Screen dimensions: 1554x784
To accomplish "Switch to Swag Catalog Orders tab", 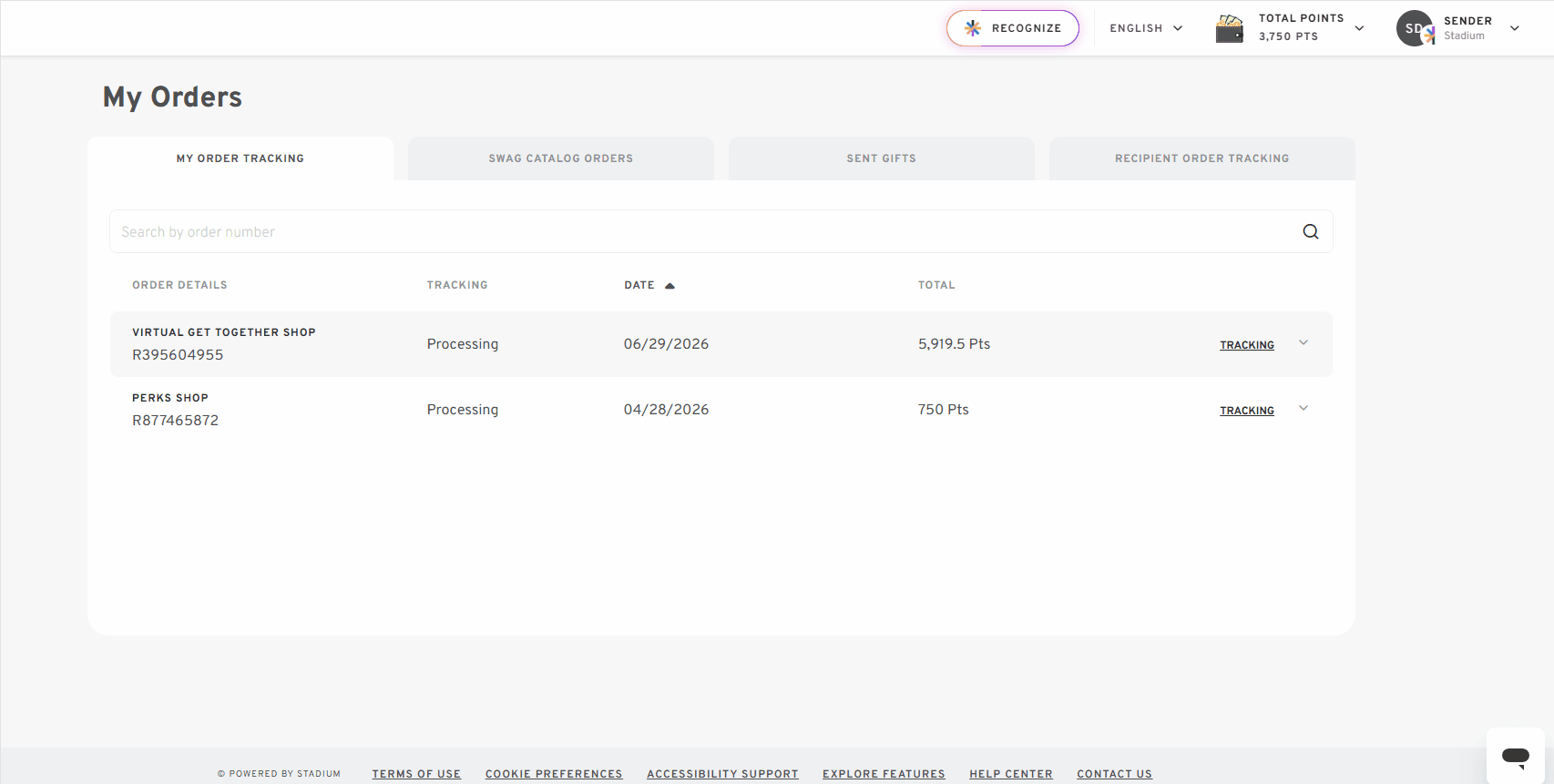I will (x=561, y=158).
